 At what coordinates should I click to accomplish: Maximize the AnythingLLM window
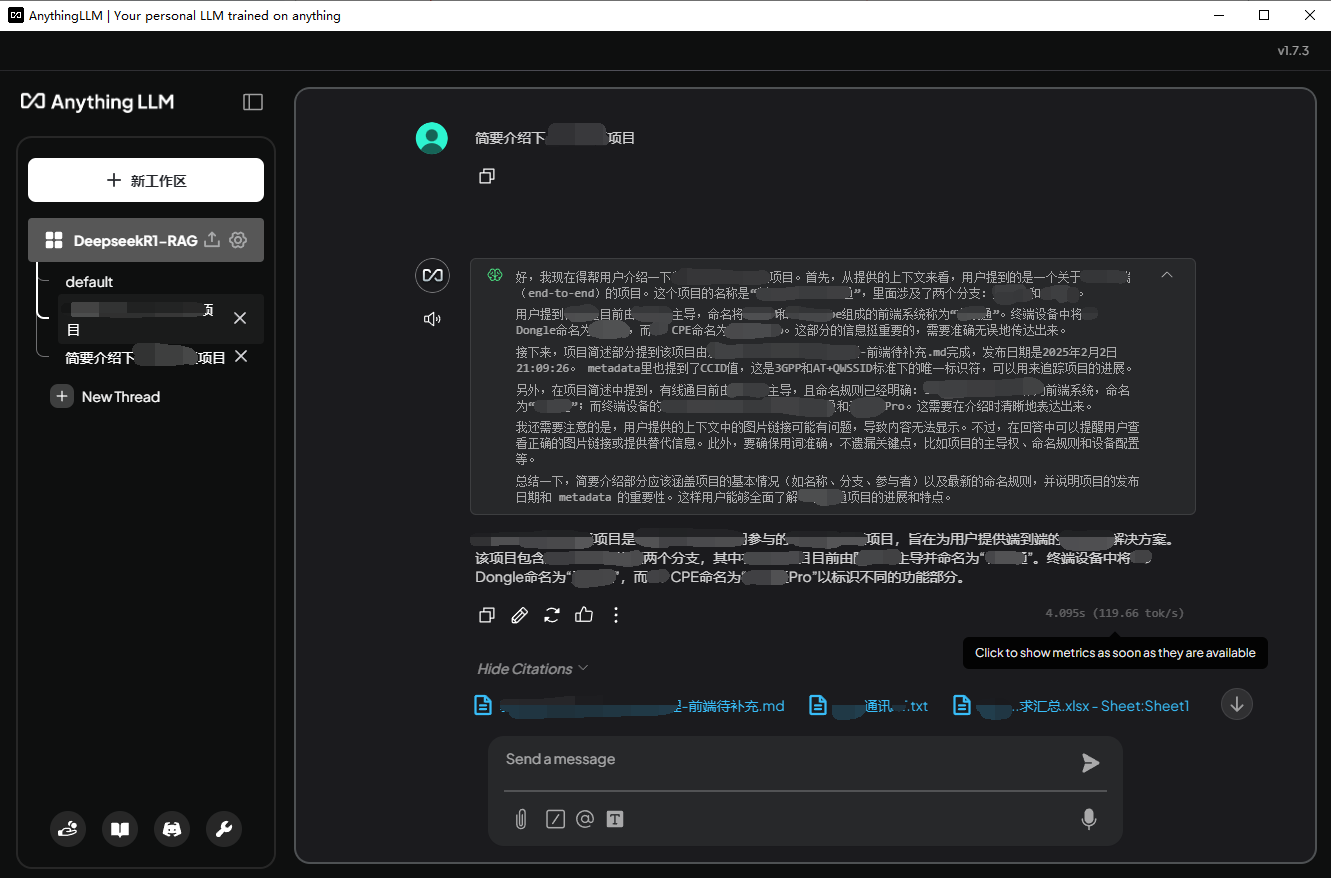click(x=1264, y=15)
